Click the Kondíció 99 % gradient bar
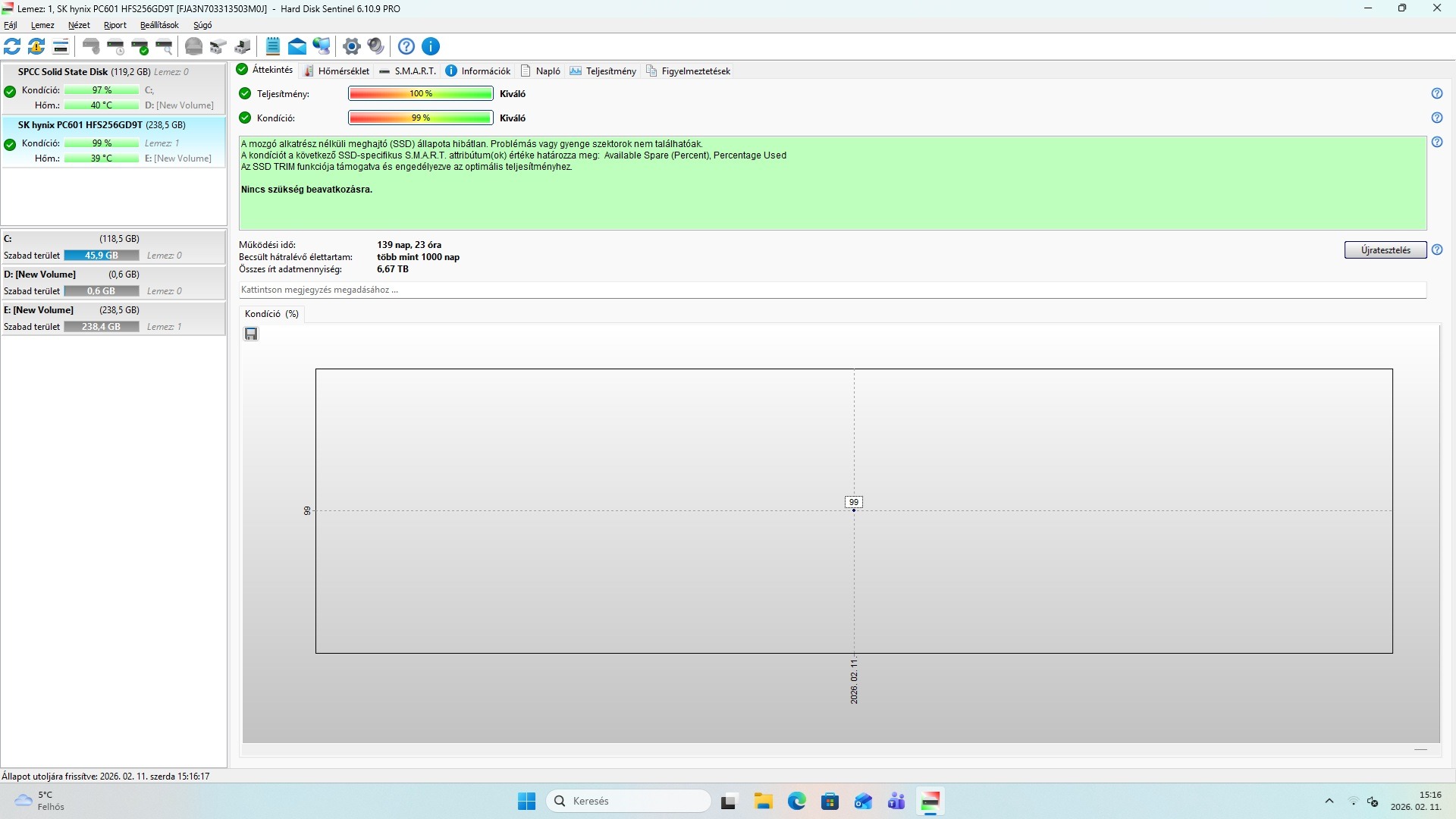 click(420, 118)
